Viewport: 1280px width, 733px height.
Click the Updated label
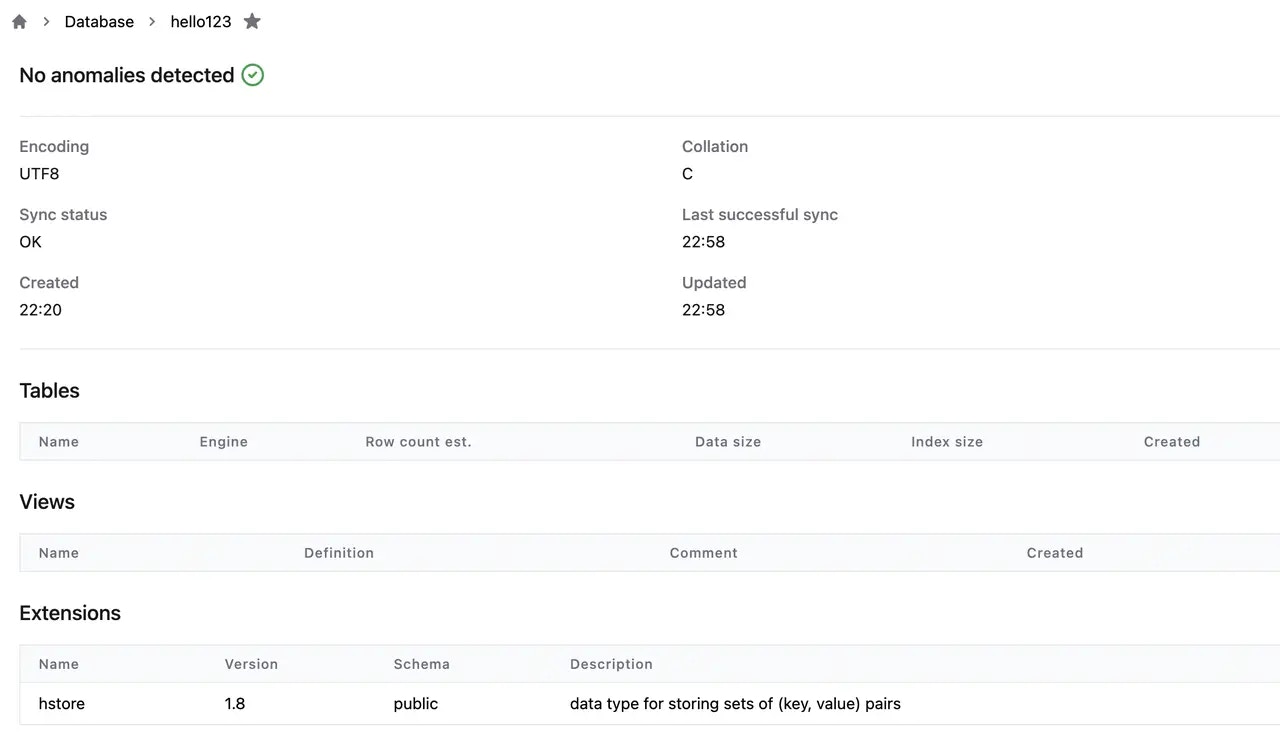(714, 283)
